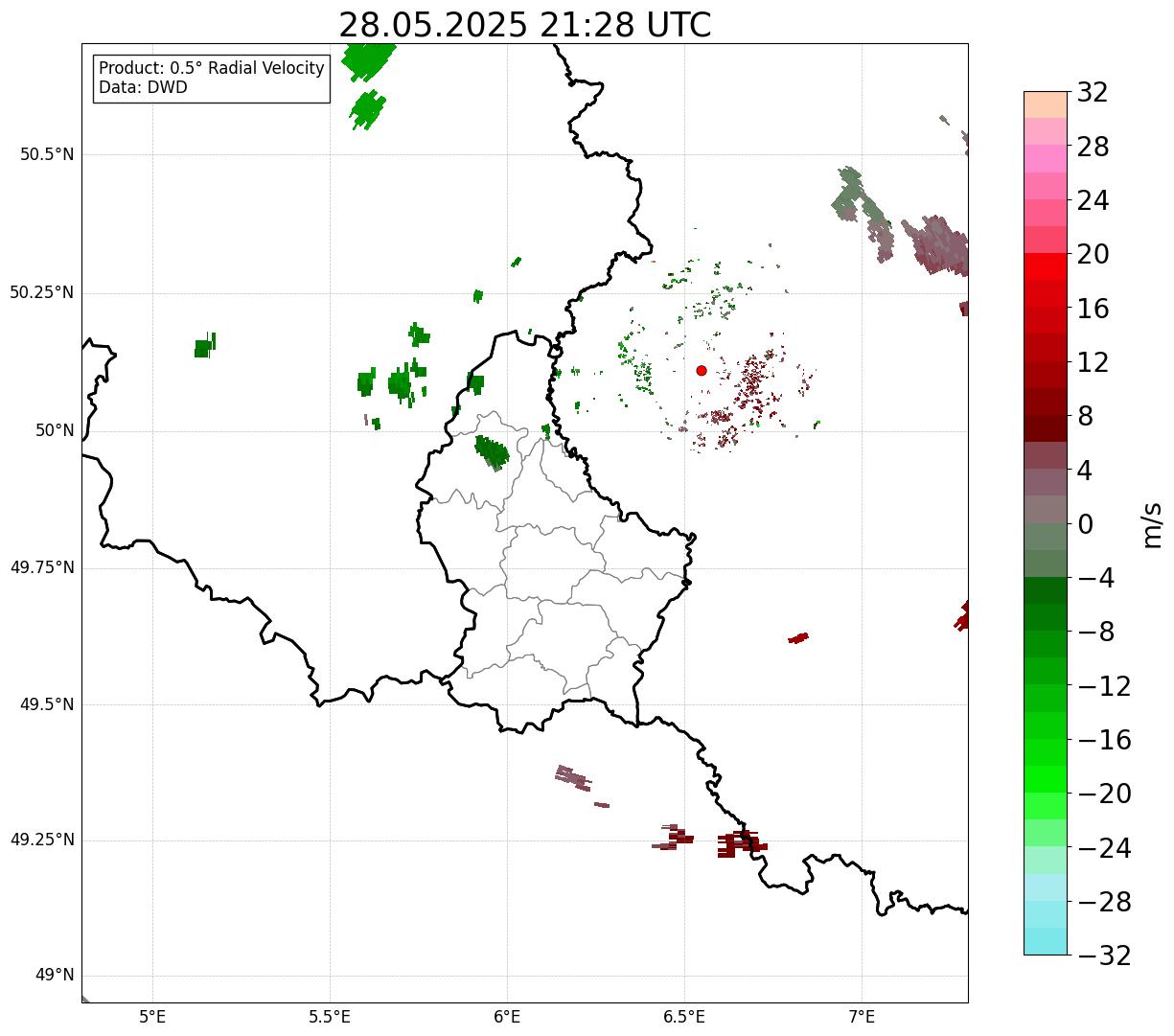Click the "Data: DWD" text
Screen dimensions: 1174x1036
144,88
